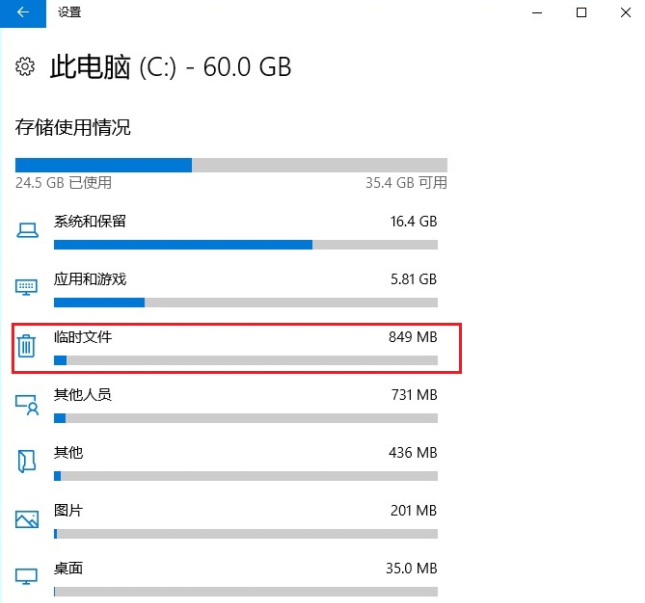Viewport: 645px width, 603px height.
Task: Maximize the Settings window
Action: tap(581, 13)
